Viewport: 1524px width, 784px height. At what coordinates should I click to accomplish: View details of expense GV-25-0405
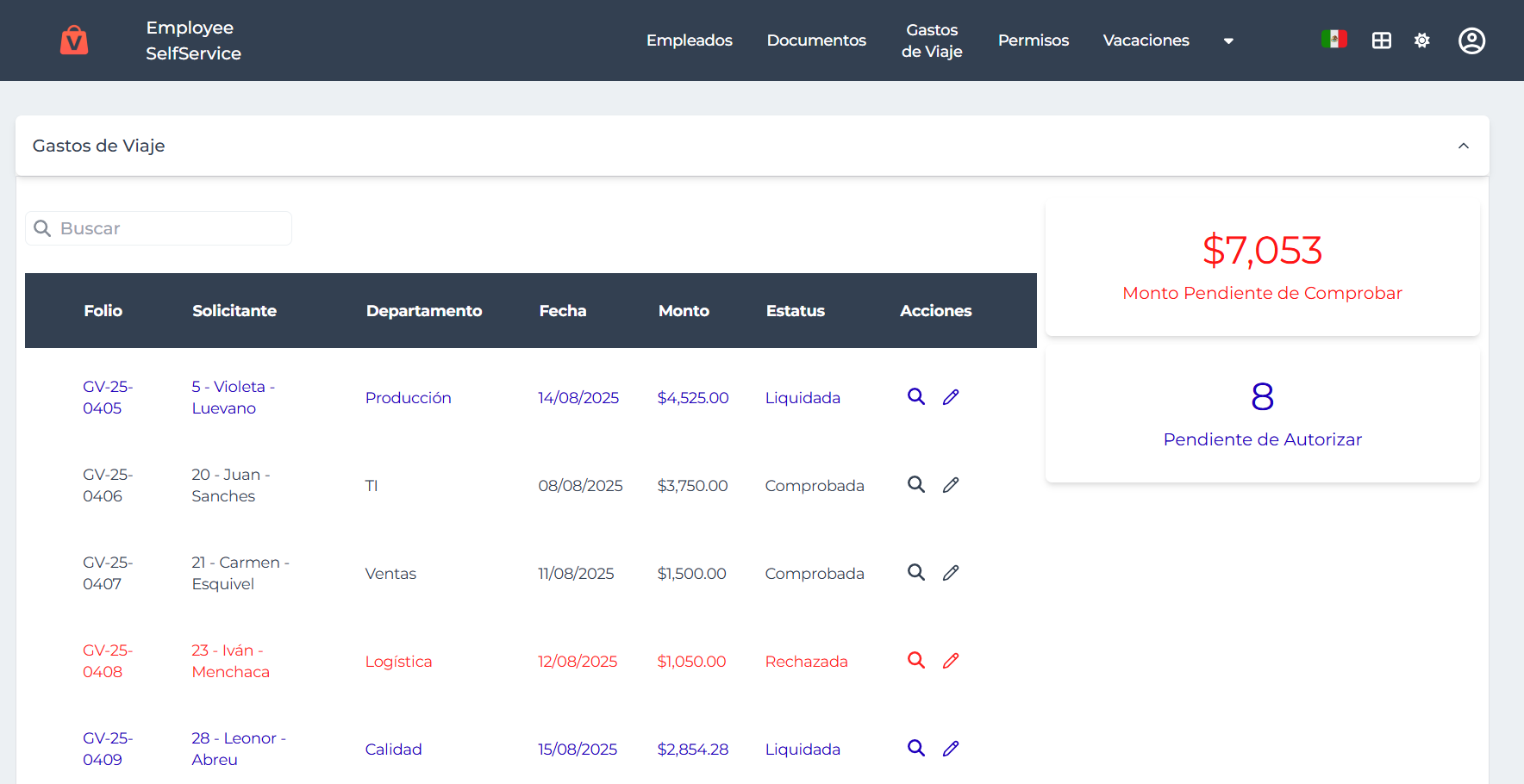point(915,397)
